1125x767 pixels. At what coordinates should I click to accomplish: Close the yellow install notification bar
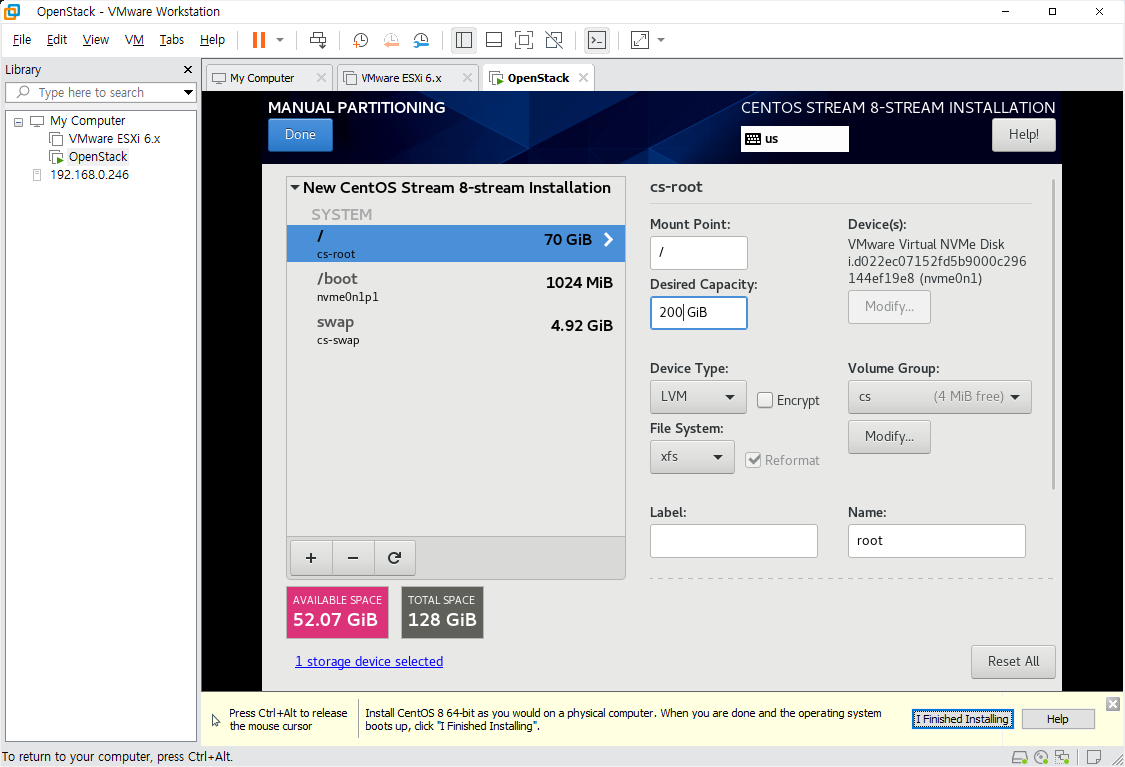1112,704
